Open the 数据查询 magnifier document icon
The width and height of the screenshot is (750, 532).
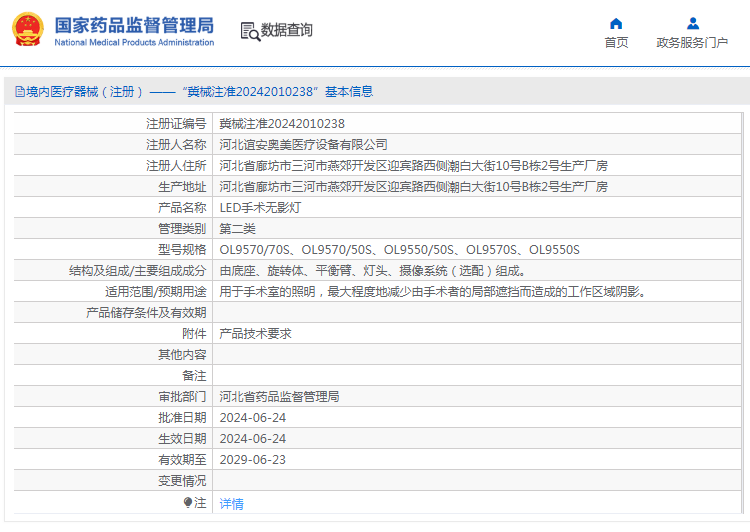click(x=250, y=32)
